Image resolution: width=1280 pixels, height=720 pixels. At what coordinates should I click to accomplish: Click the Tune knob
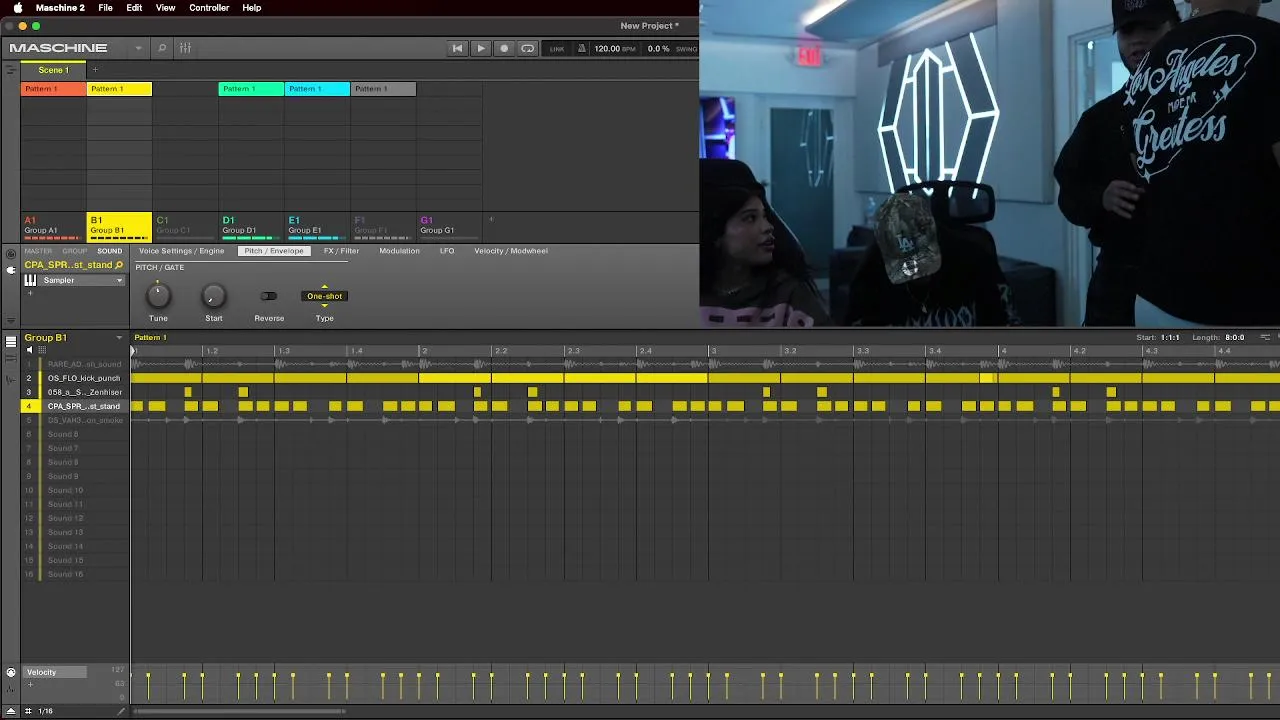pos(158,295)
